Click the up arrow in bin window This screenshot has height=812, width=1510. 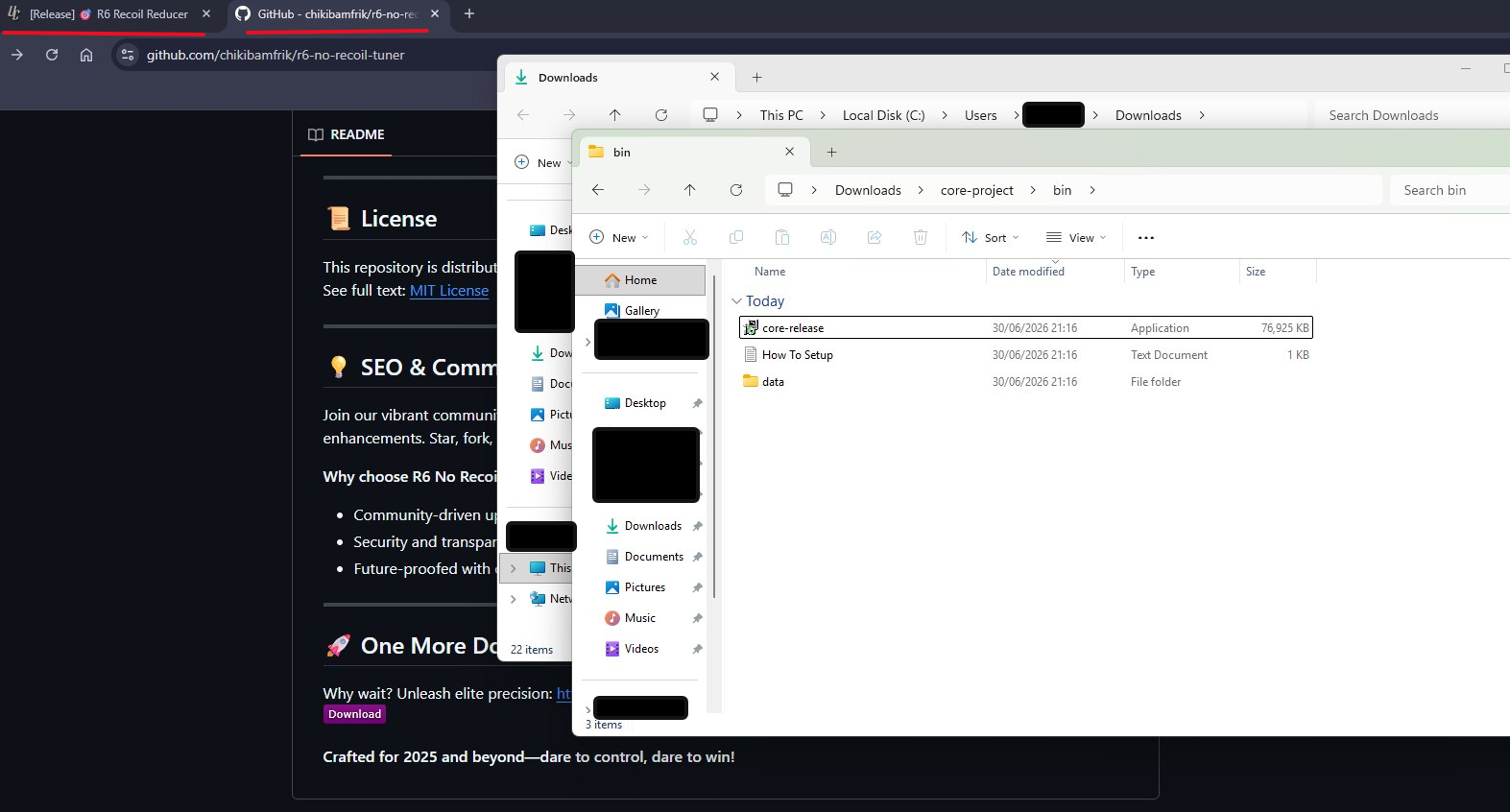[x=690, y=190]
